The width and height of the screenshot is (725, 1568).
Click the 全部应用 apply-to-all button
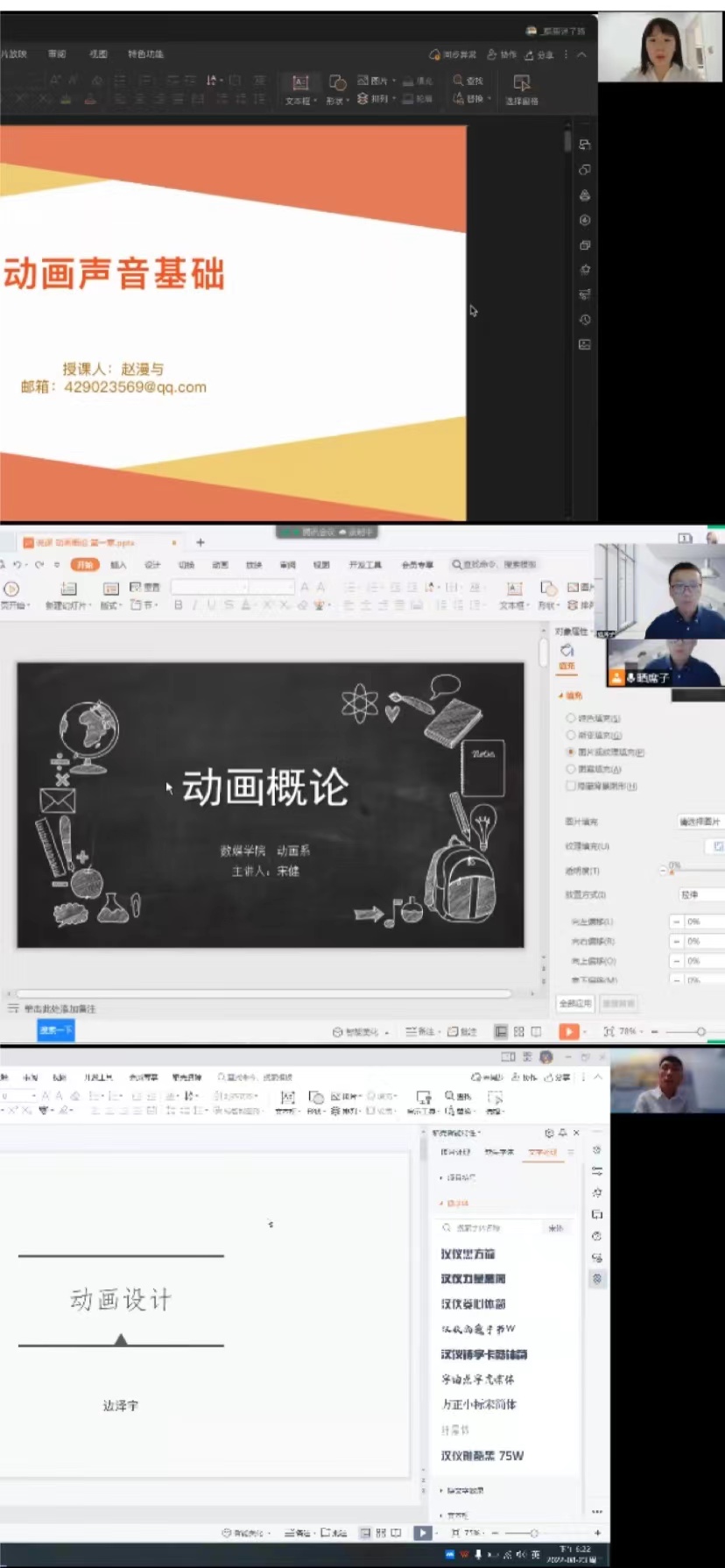[x=575, y=1003]
